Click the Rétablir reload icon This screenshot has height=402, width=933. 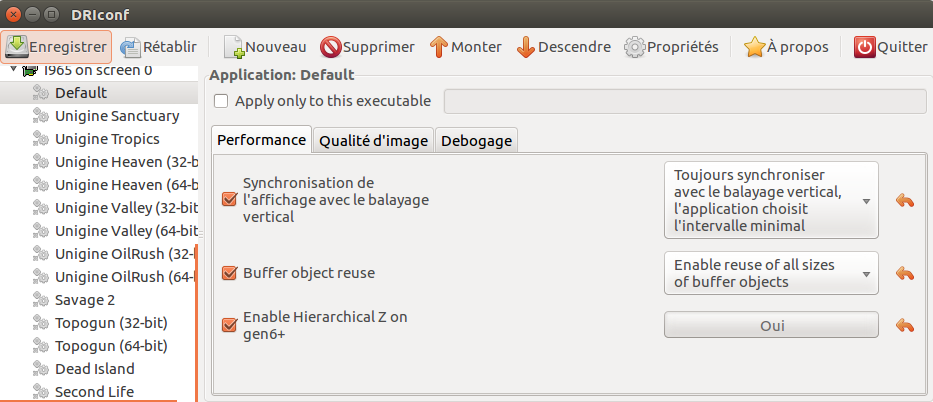(x=131, y=47)
